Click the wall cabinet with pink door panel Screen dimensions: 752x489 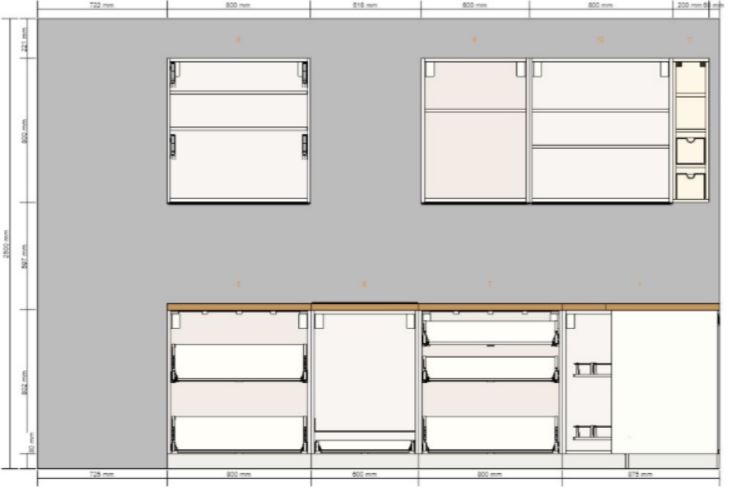(x=474, y=130)
